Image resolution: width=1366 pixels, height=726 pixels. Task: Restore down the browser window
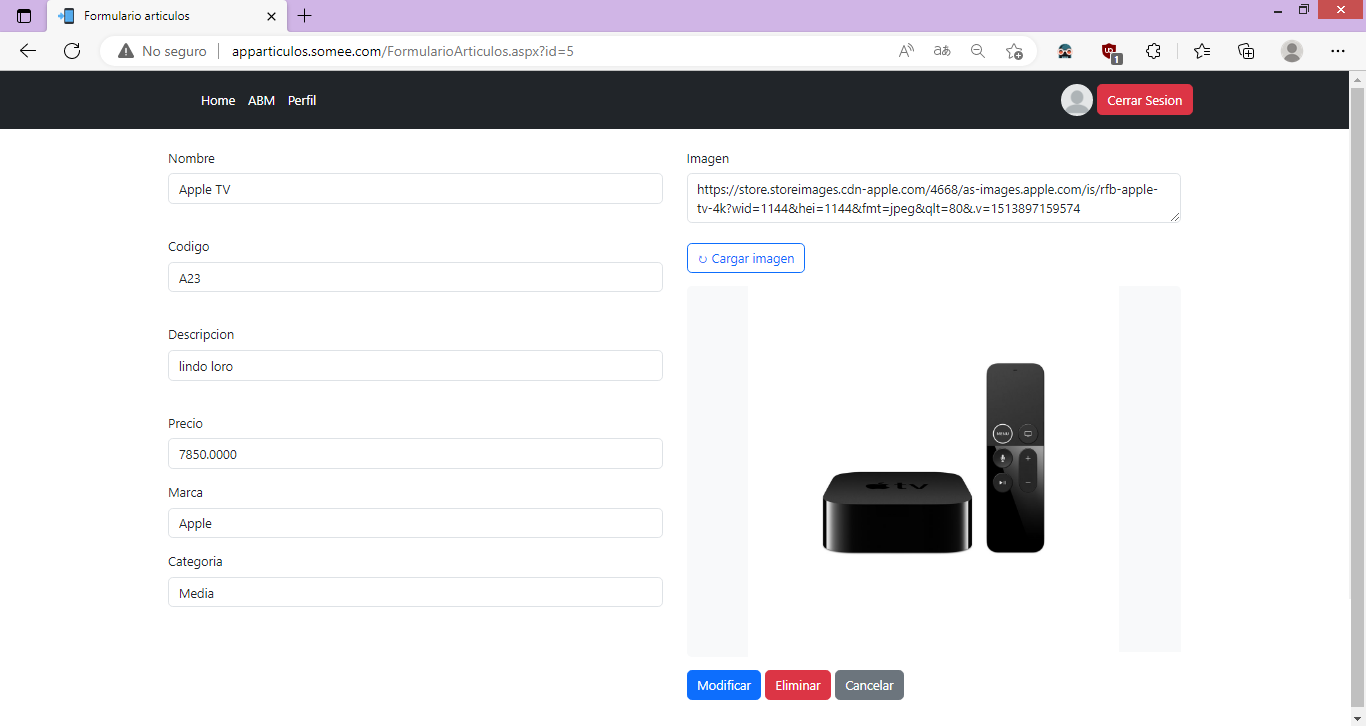pyautogui.click(x=1304, y=11)
